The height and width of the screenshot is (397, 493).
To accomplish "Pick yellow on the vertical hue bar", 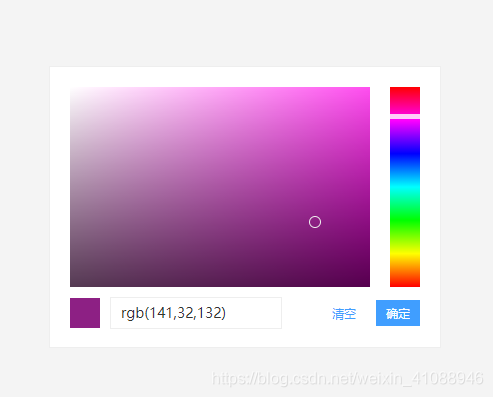I will [405, 254].
